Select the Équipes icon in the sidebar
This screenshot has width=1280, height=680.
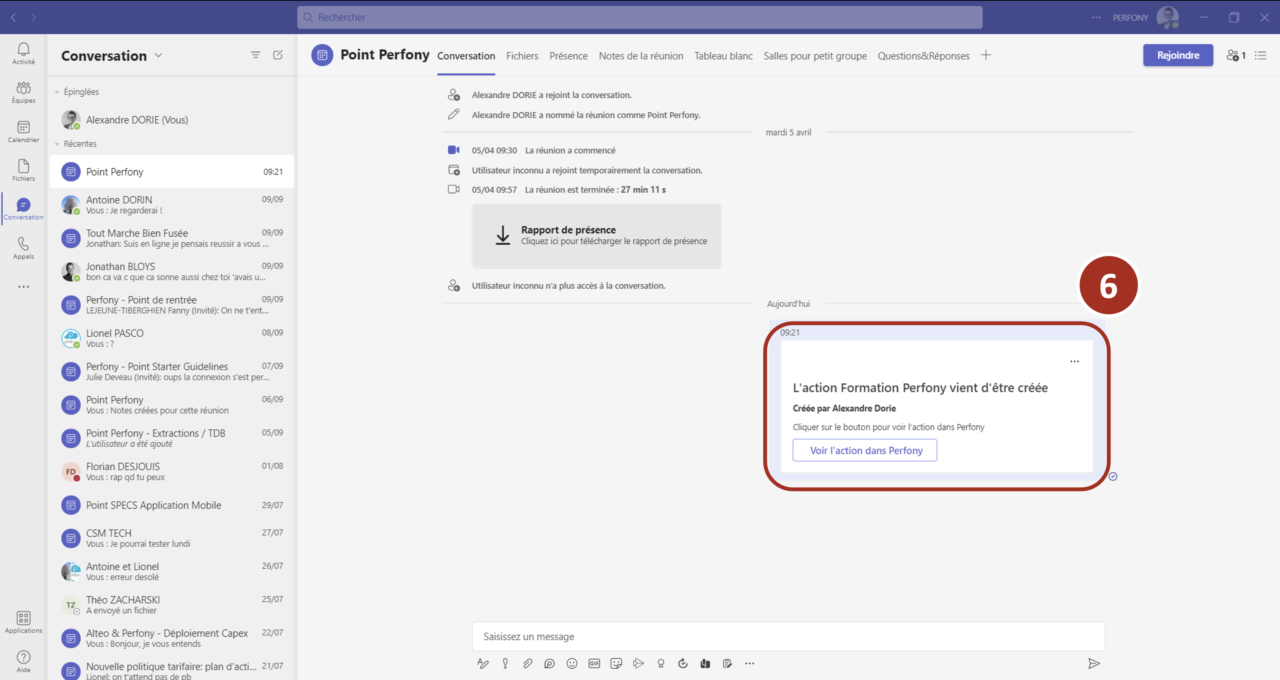coord(22,92)
